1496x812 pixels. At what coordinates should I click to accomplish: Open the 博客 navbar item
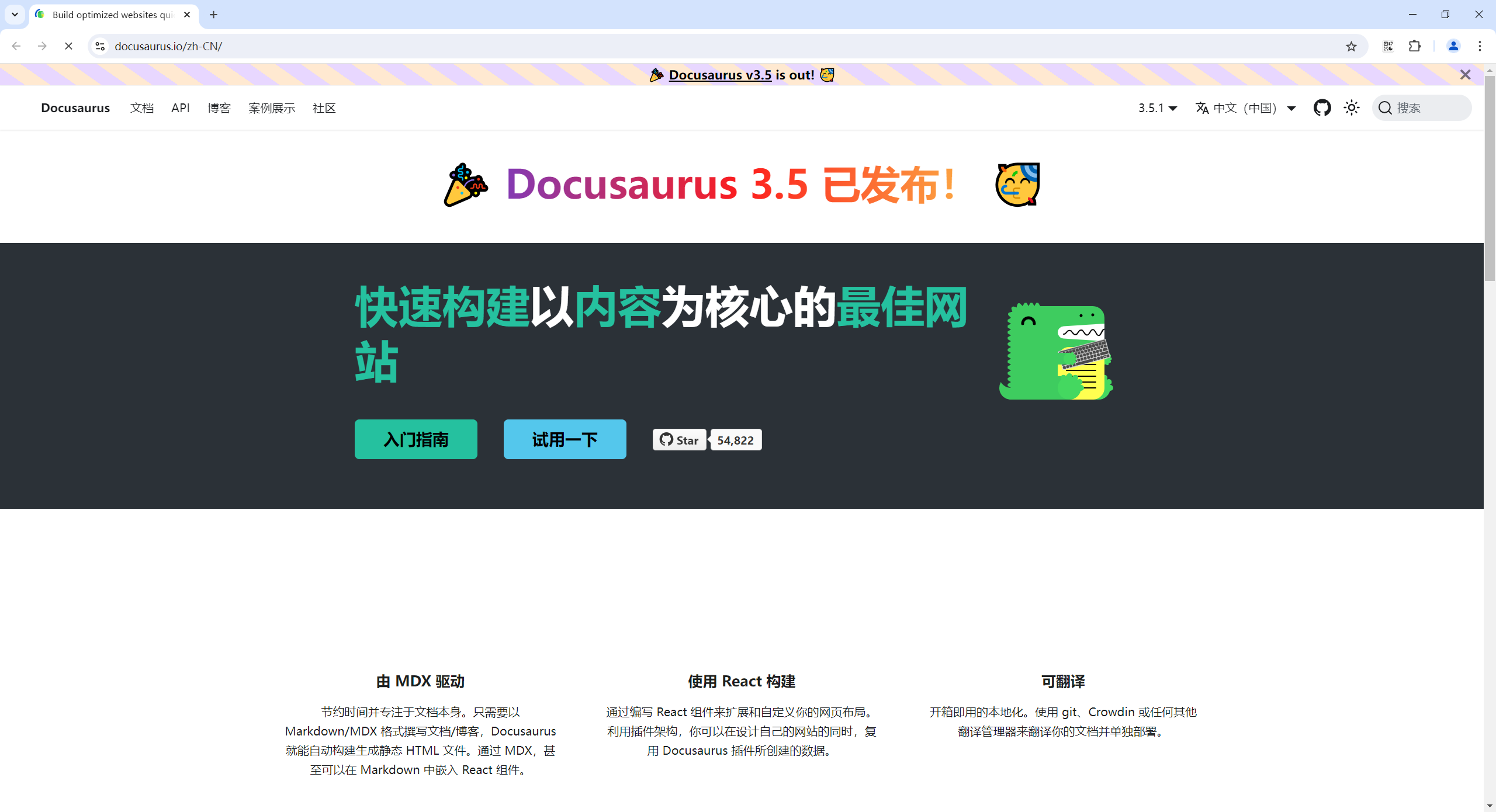[x=219, y=108]
